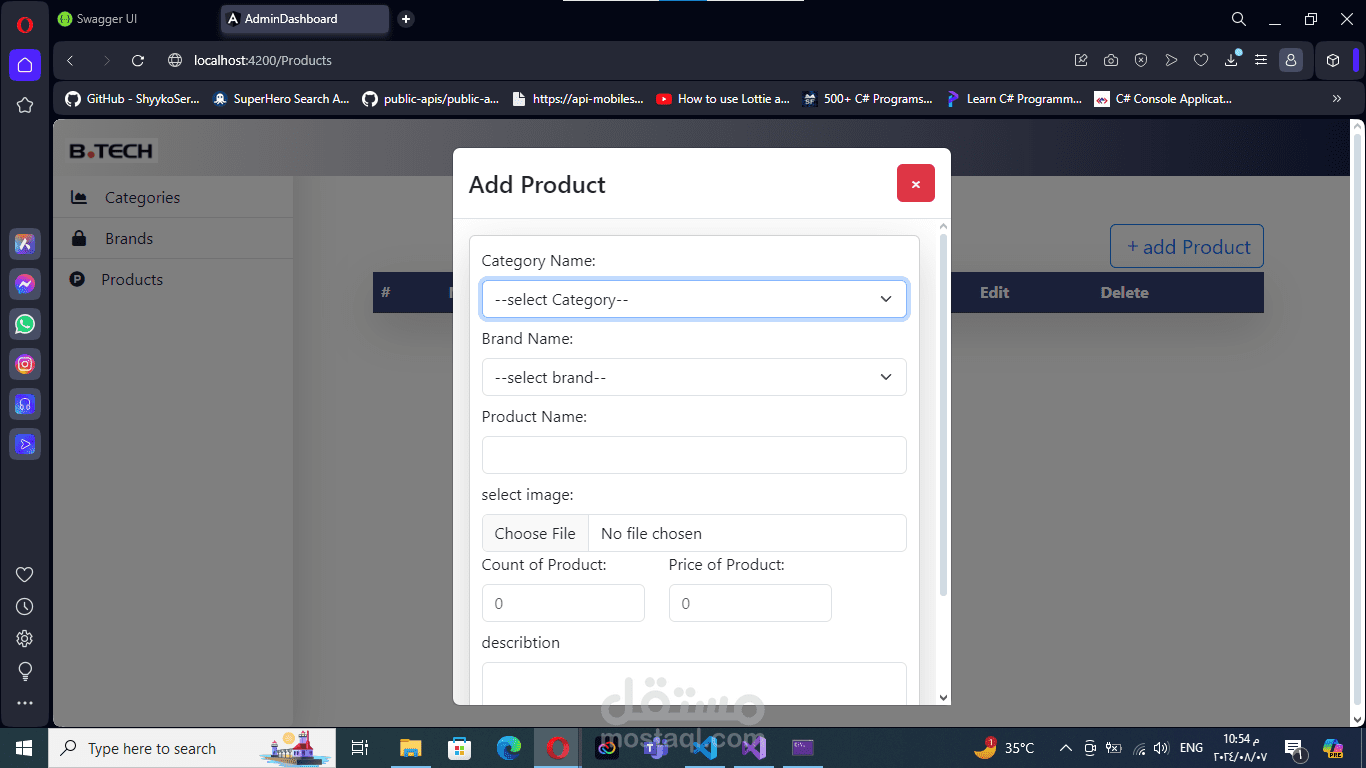The height and width of the screenshot is (768, 1366).
Task: Open Instagram in Opera sidebar
Action: click(x=25, y=364)
